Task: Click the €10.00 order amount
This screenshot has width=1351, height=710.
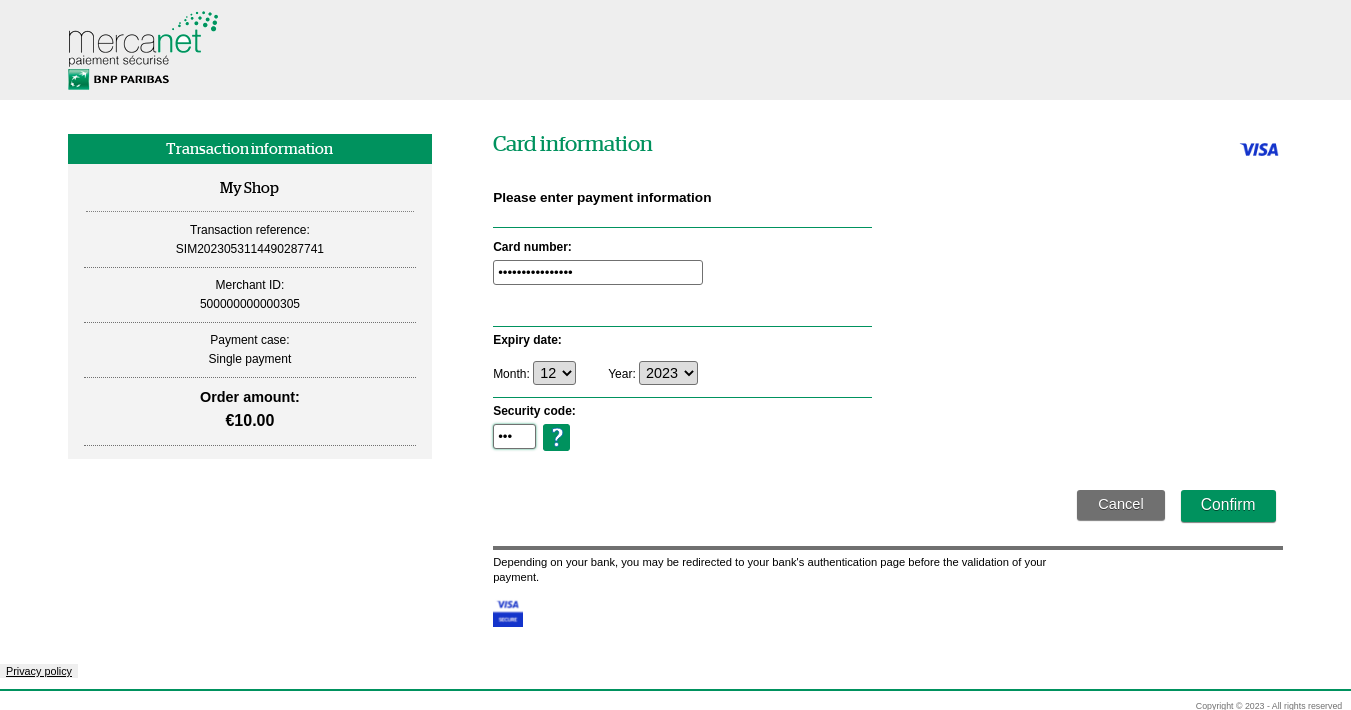Action: [x=249, y=421]
